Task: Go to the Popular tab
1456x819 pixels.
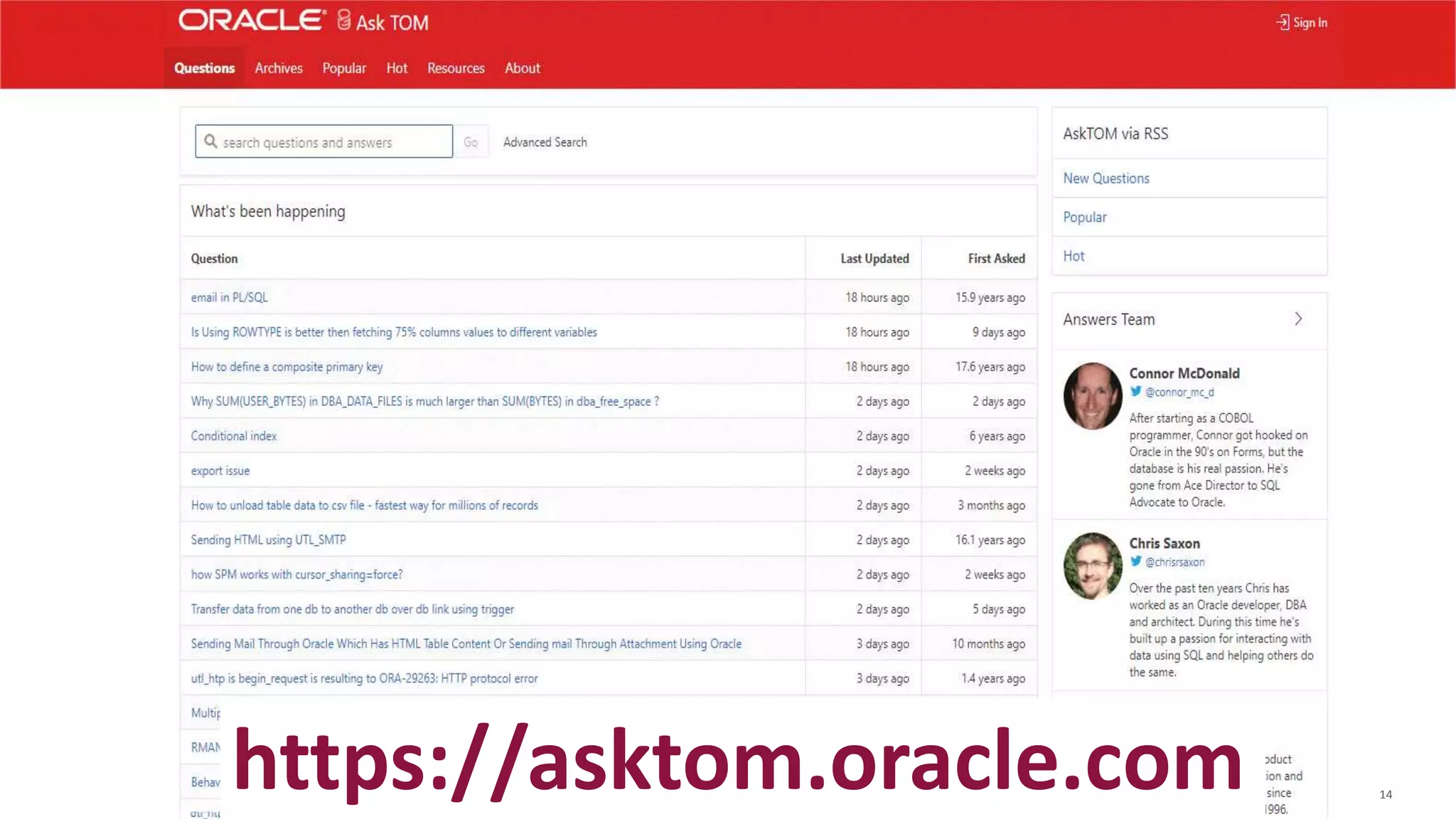Action: pos(344,68)
